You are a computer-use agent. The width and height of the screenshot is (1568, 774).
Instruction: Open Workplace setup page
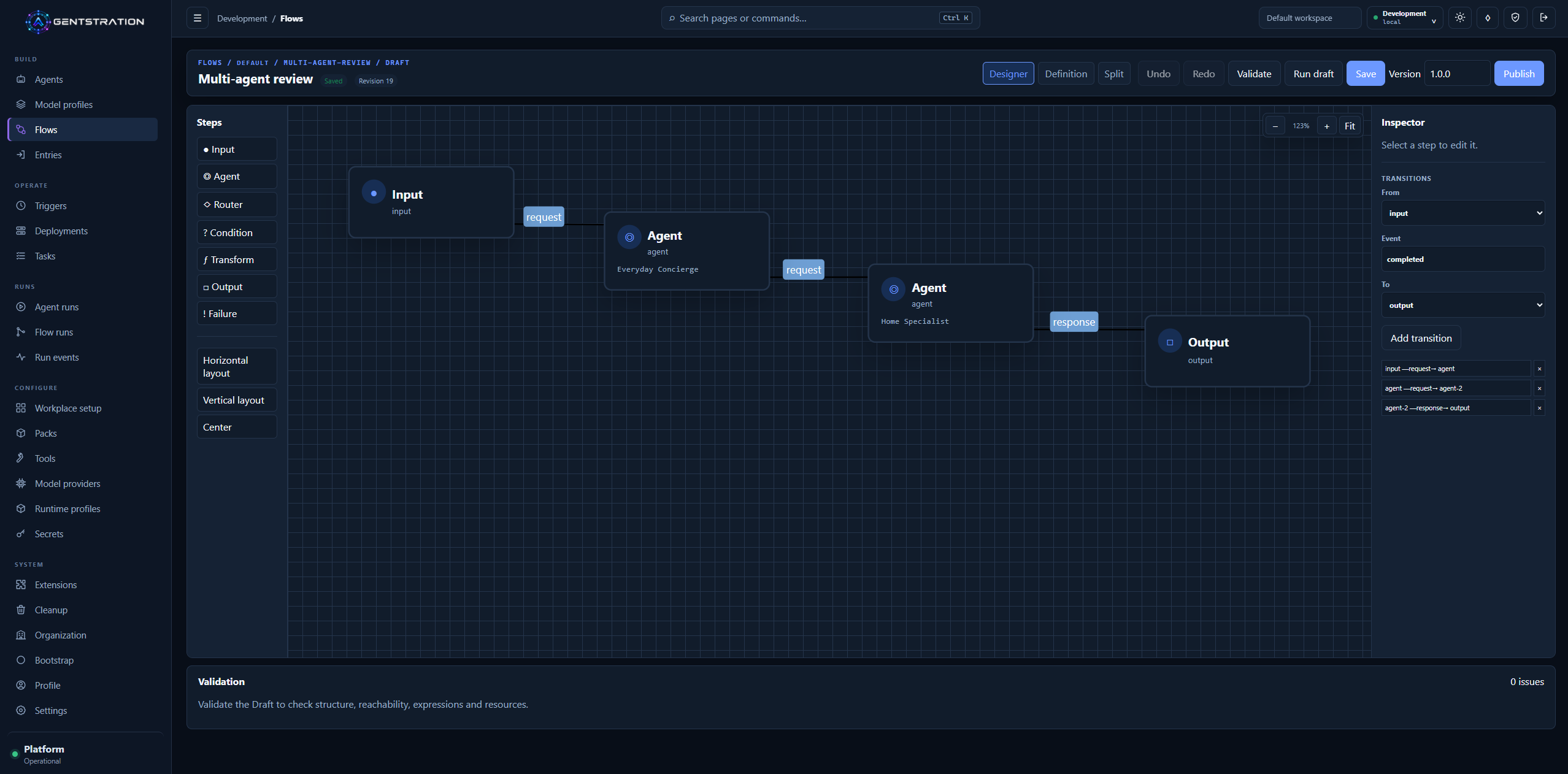82,408
